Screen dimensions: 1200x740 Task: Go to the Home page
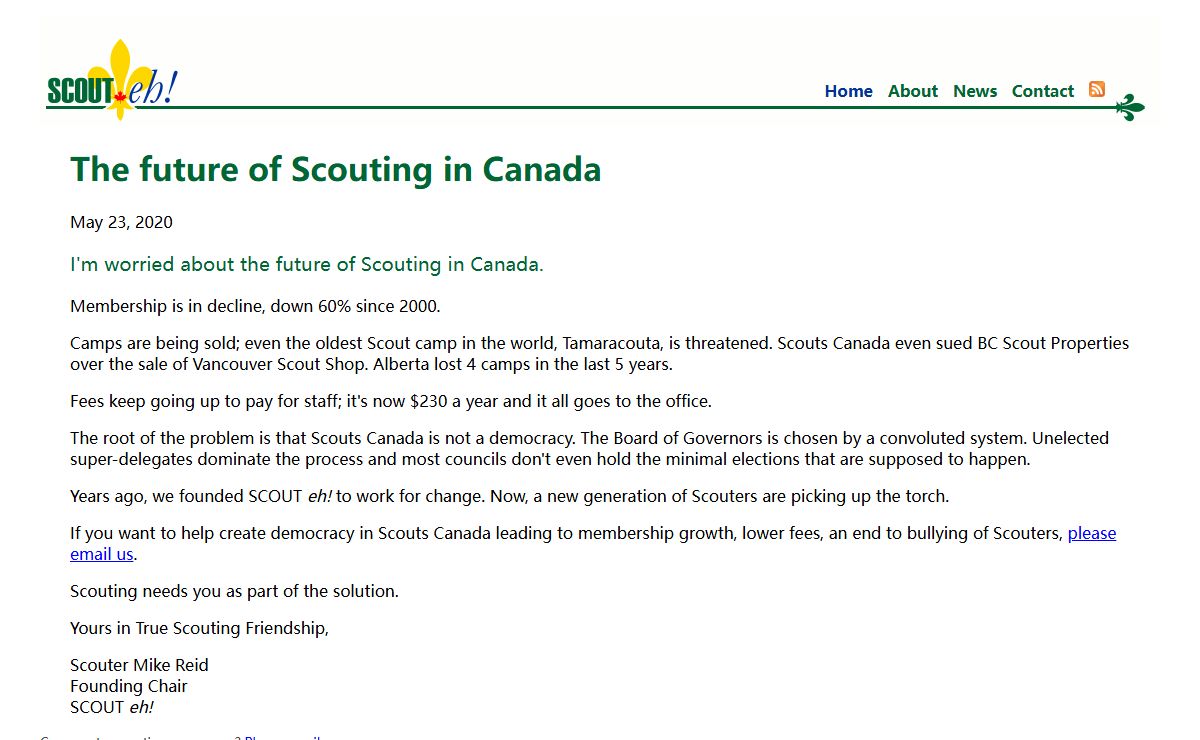coord(848,91)
